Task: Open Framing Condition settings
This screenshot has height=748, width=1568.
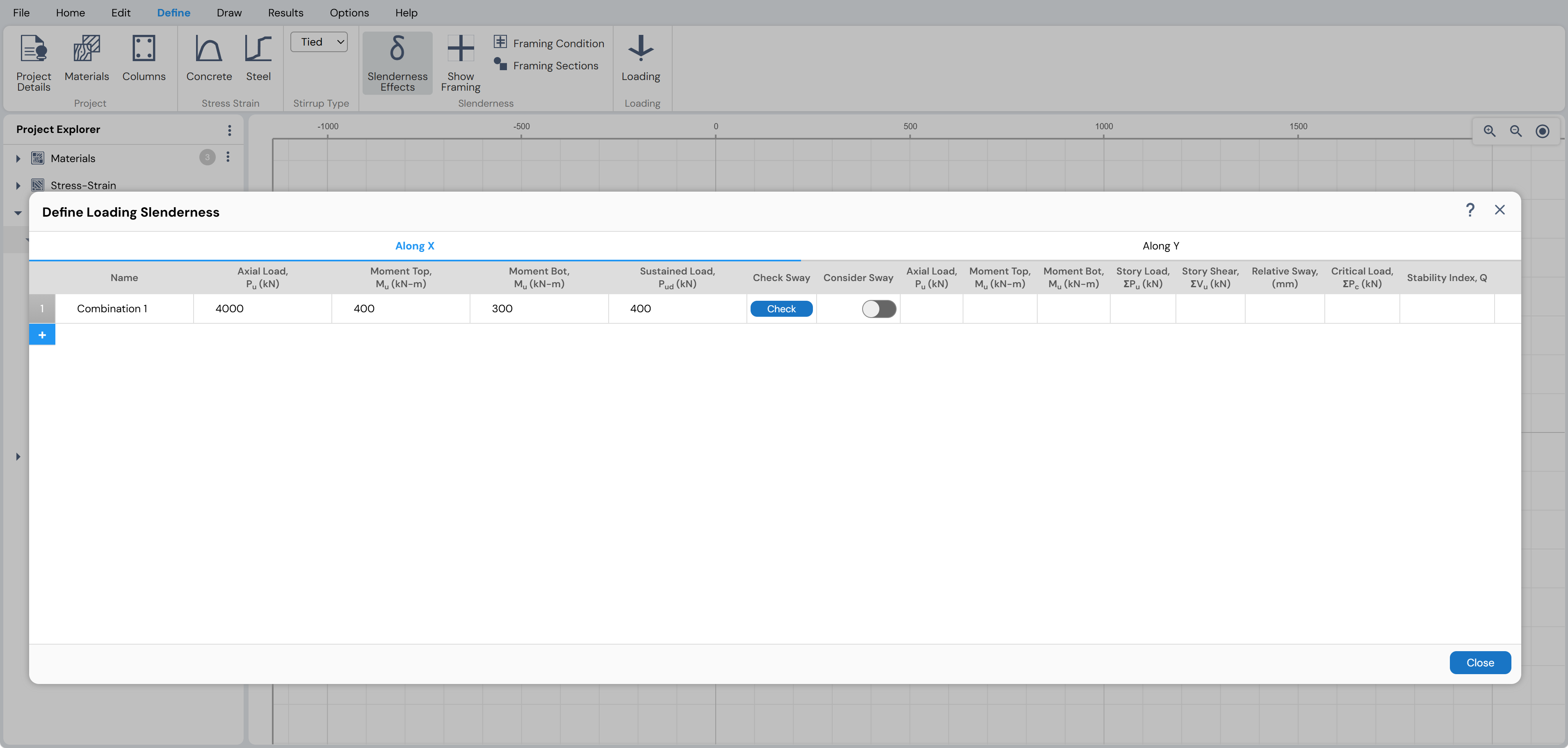Action: 549,43
